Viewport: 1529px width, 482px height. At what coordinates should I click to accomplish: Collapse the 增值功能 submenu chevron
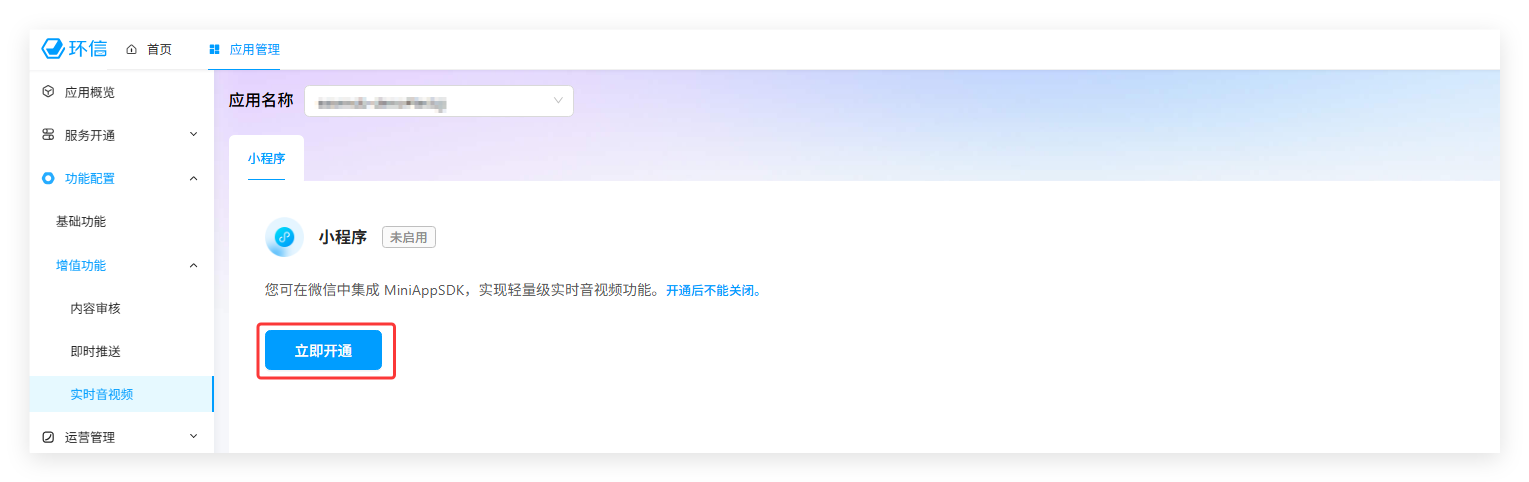[x=194, y=265]
